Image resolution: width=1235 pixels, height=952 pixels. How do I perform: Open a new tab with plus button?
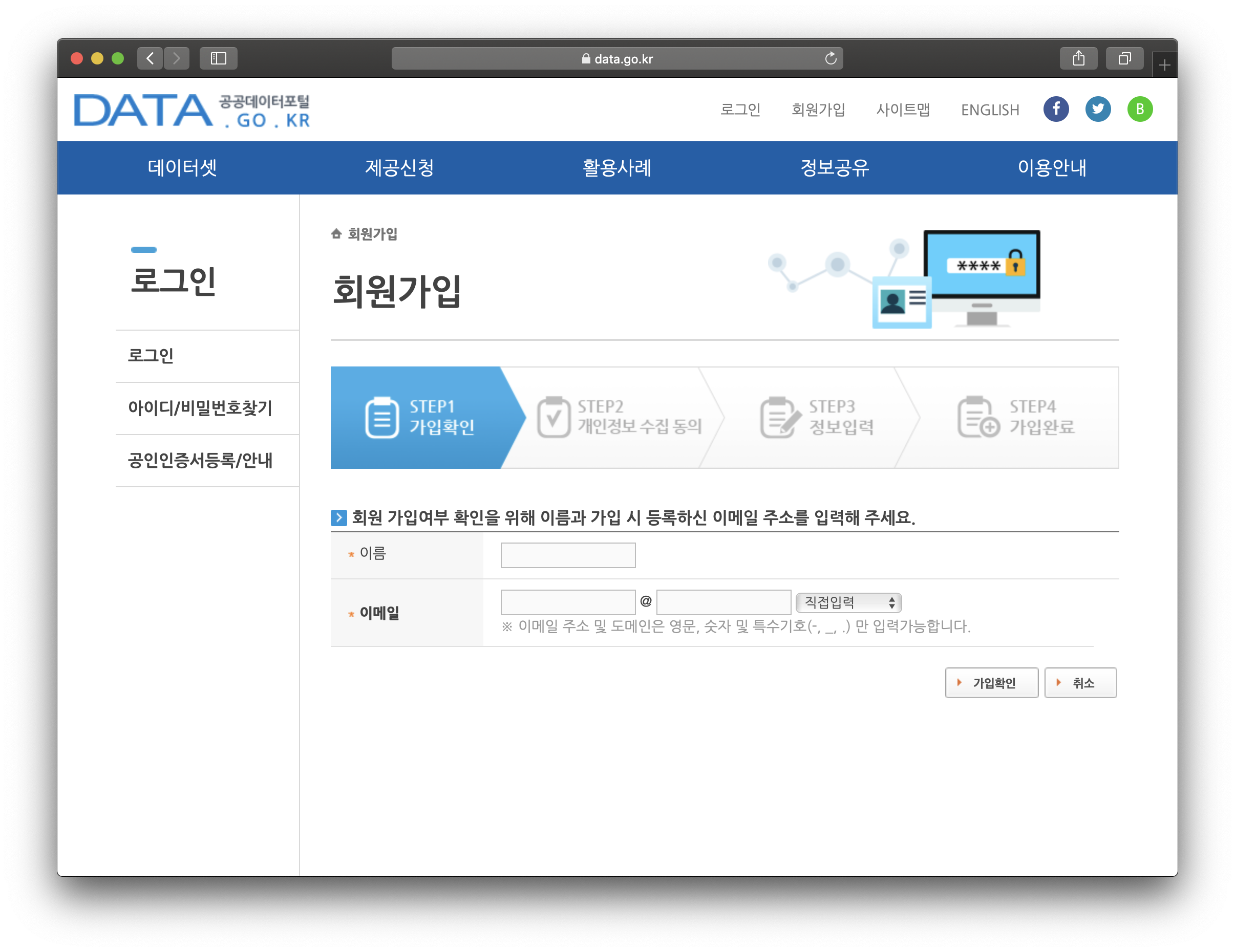click(1164, 66)
